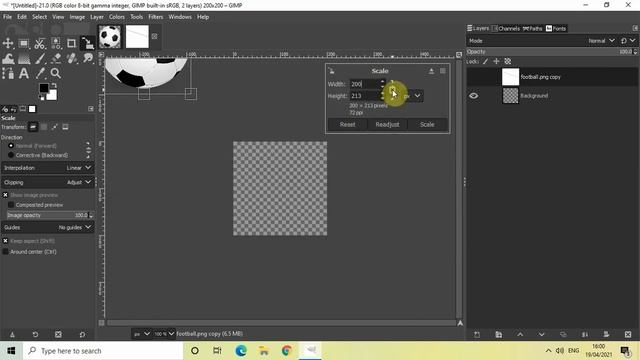640x360 pixels.
Task: Set transform target to Layer
Action: tap(33, 127)
